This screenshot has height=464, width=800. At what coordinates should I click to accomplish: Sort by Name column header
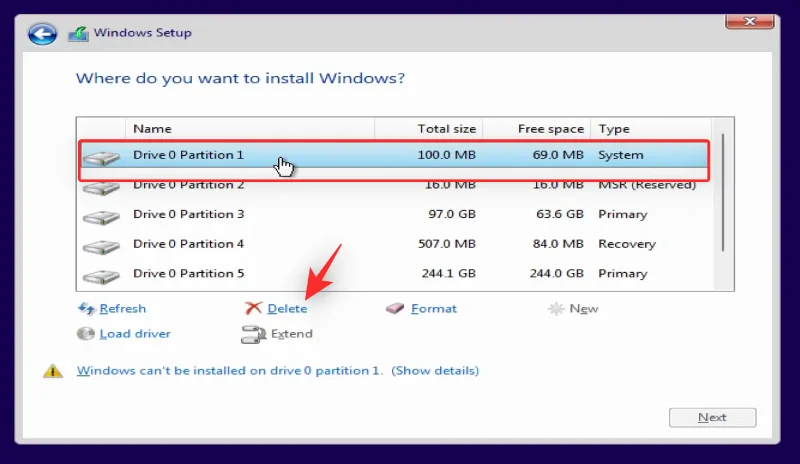[250, 129]
